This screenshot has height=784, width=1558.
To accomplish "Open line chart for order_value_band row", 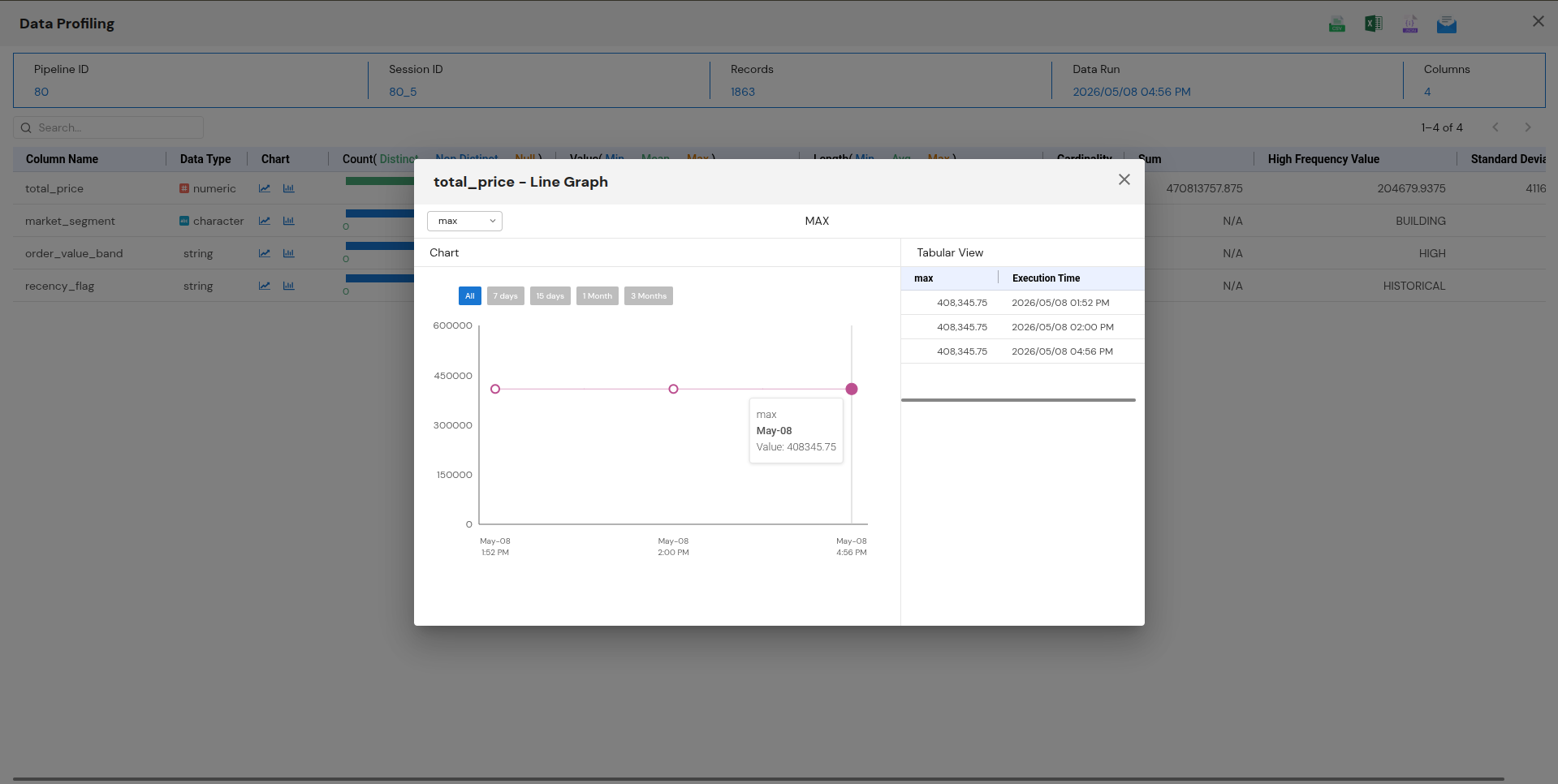I will point(265,253).
